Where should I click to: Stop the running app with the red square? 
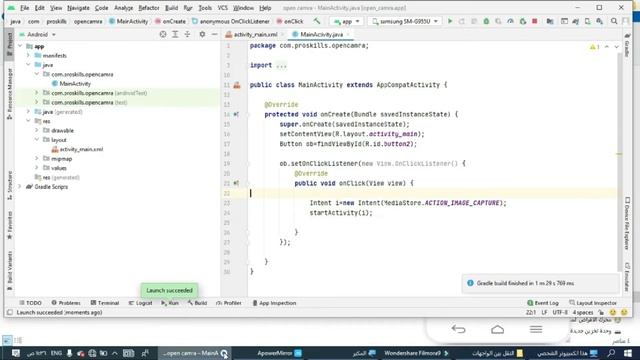(x=534, y=21)
